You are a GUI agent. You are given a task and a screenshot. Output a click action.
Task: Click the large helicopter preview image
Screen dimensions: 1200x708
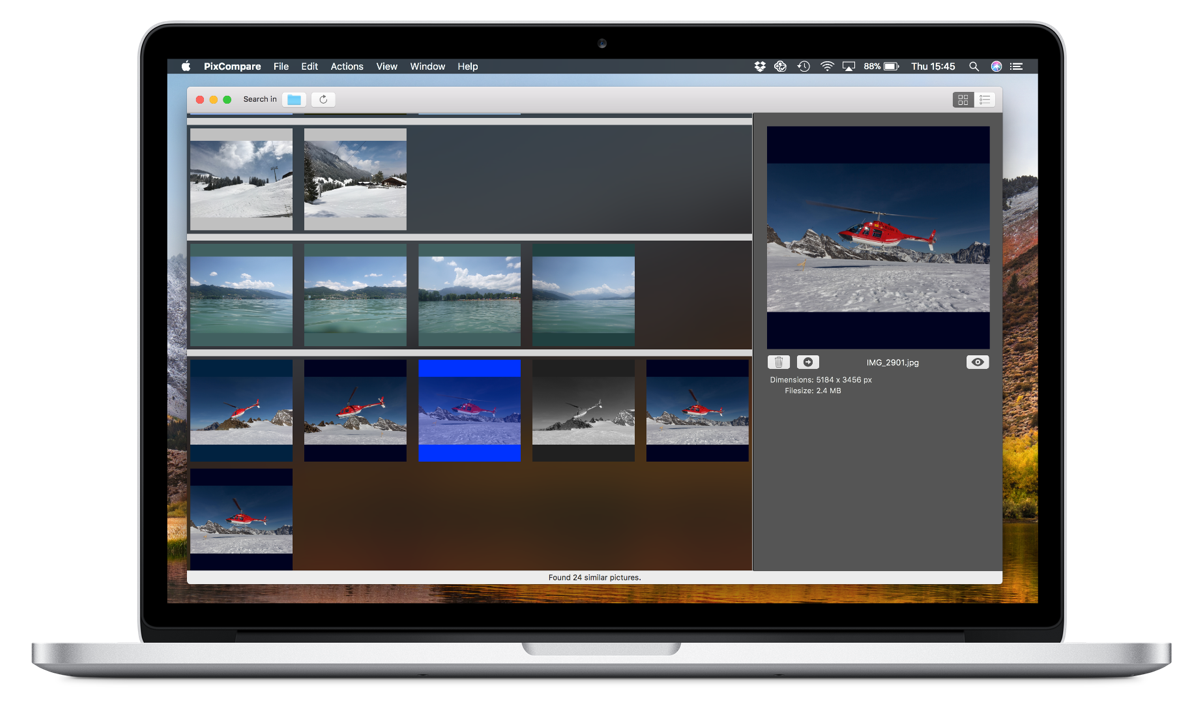[x=878, y=237]
